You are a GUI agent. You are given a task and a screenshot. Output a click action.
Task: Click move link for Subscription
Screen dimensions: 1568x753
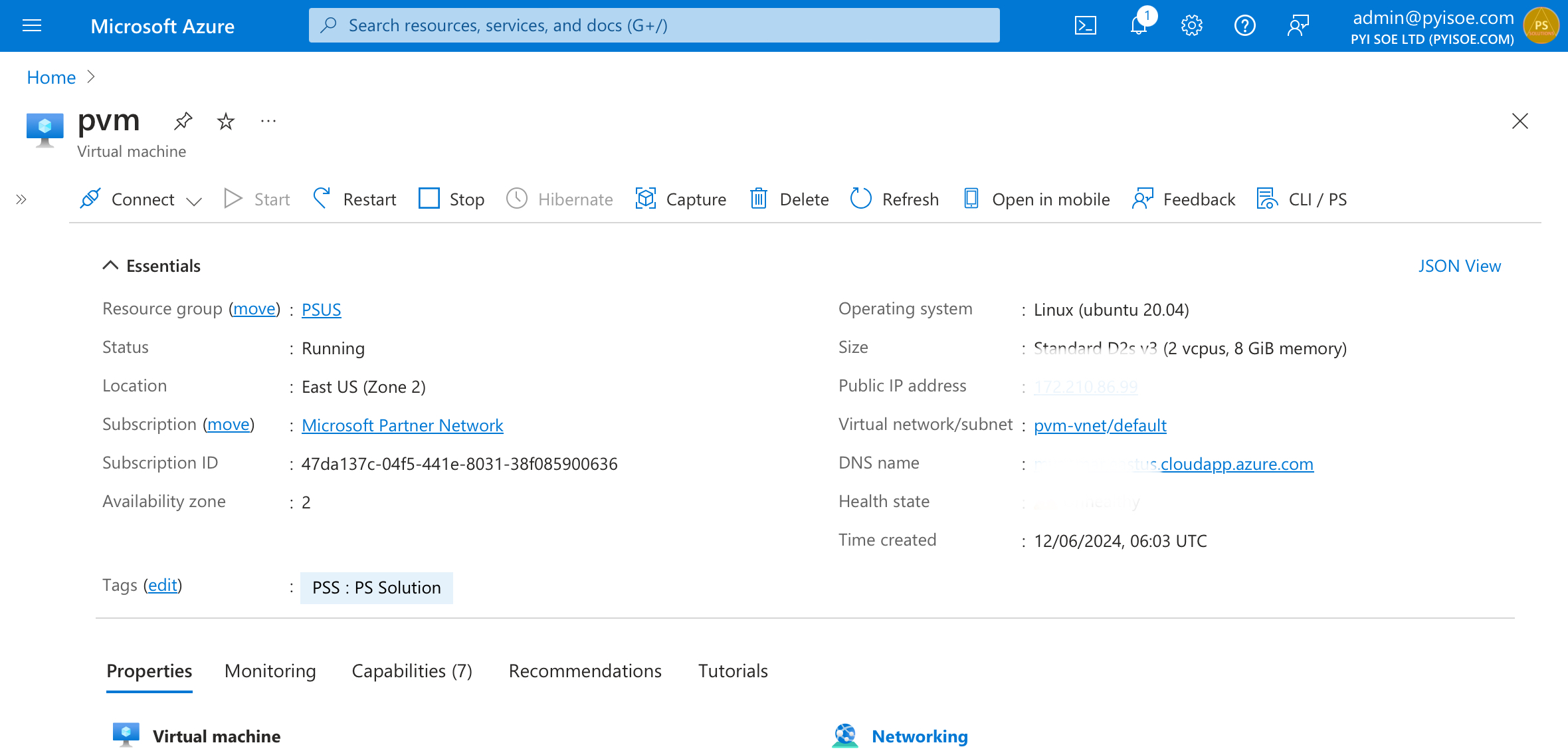(x=229, y=425)
